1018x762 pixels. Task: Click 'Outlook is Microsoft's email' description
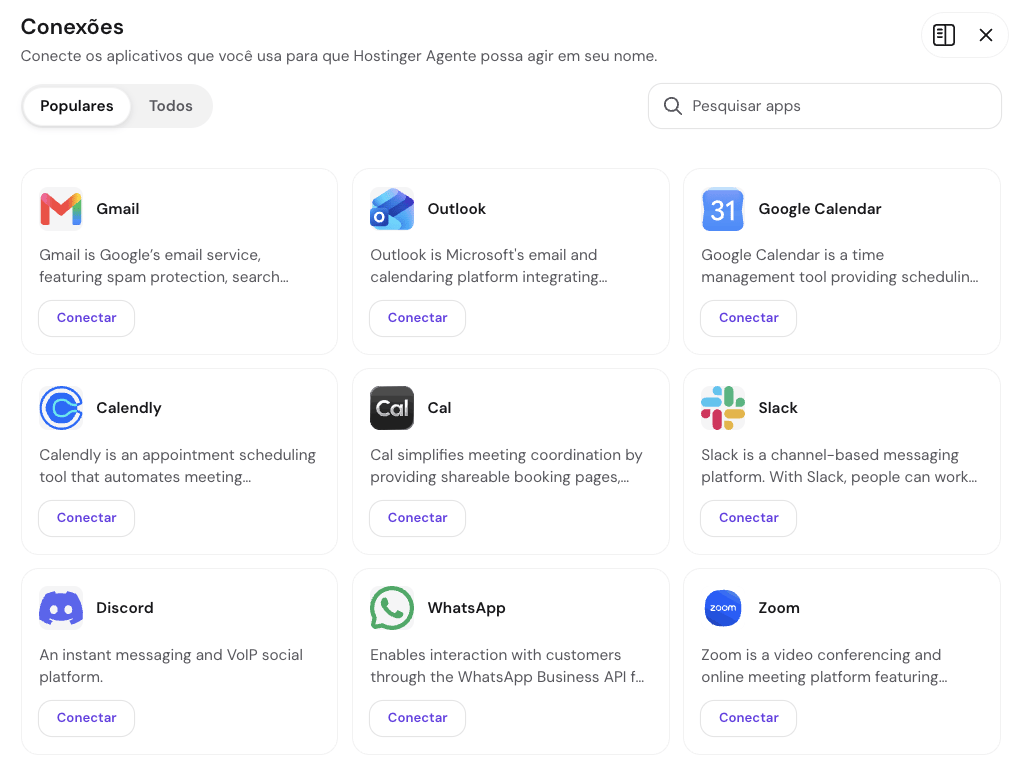coord(489,266)
